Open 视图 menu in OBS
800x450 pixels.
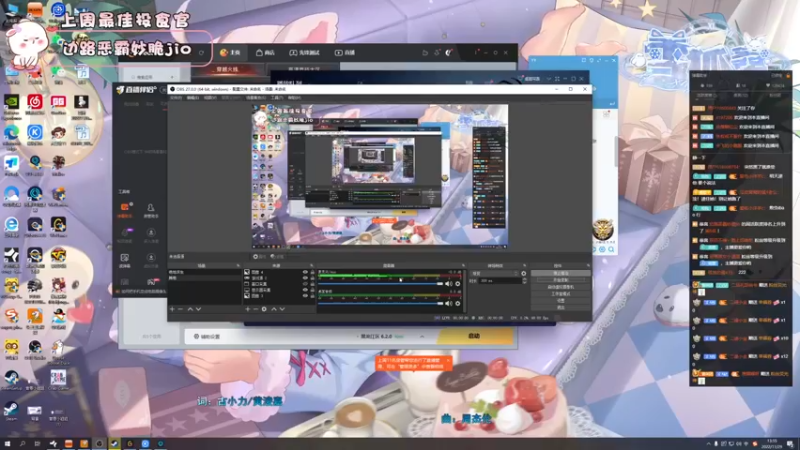point(210,97)
